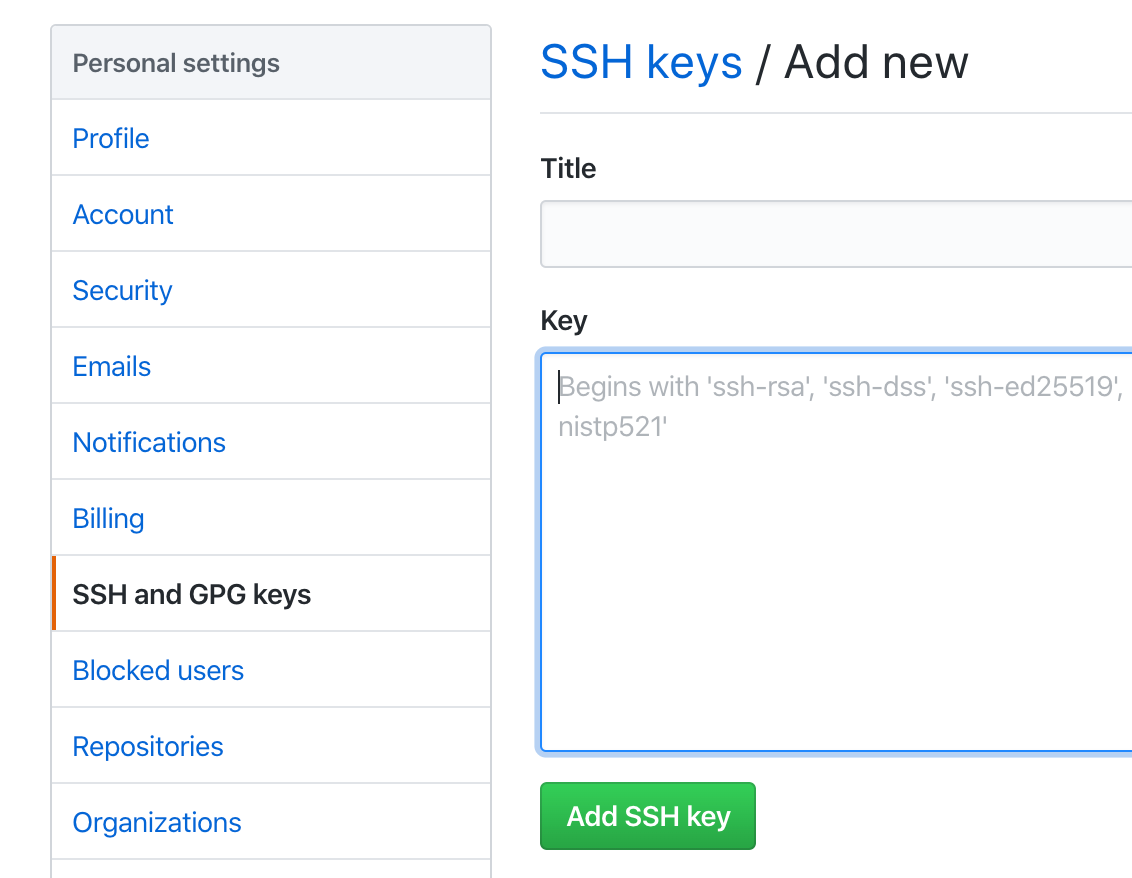Navigate to Account settings
This screenshot has width=1132, height=878.
pyautogui.click(x=122, y=214)
